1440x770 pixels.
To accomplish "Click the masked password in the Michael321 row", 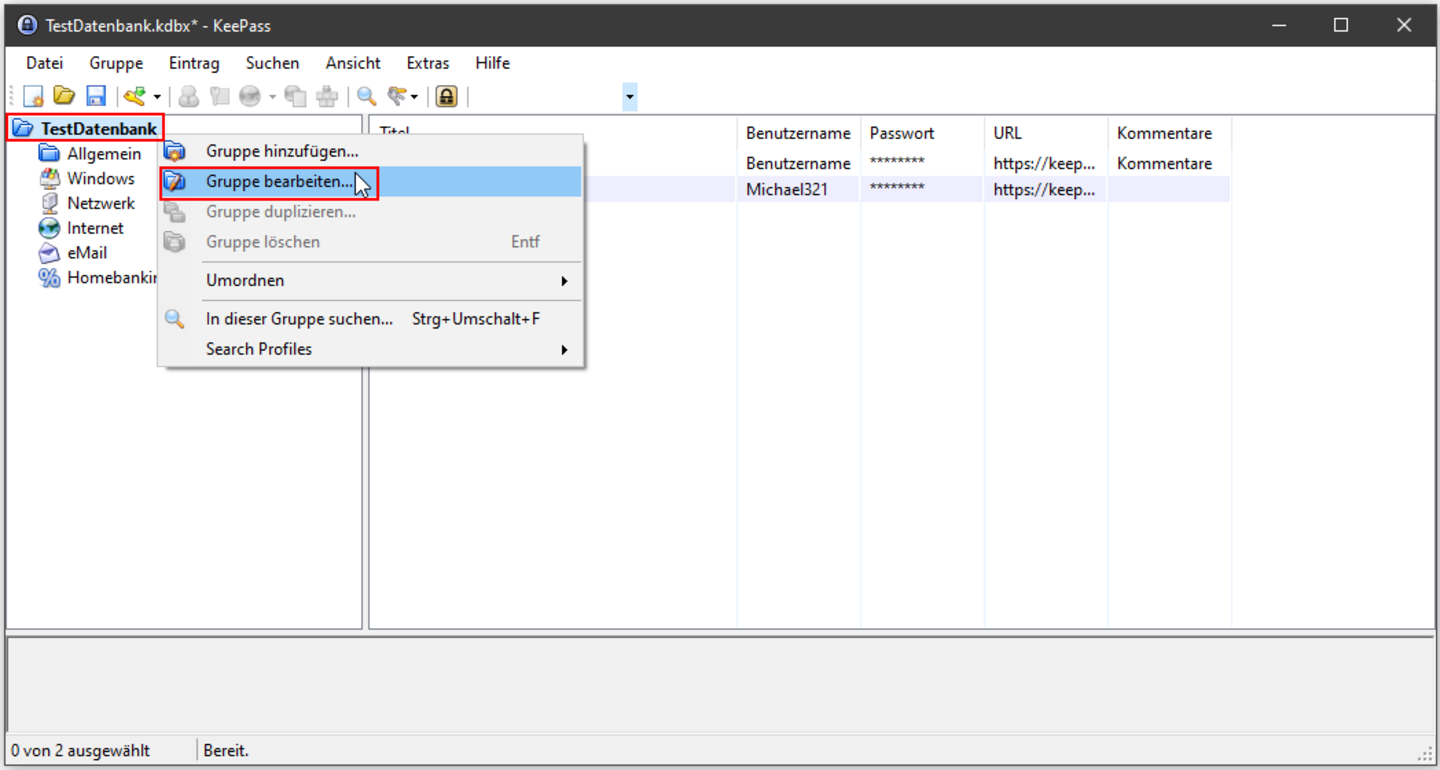I will pos(897,188).
